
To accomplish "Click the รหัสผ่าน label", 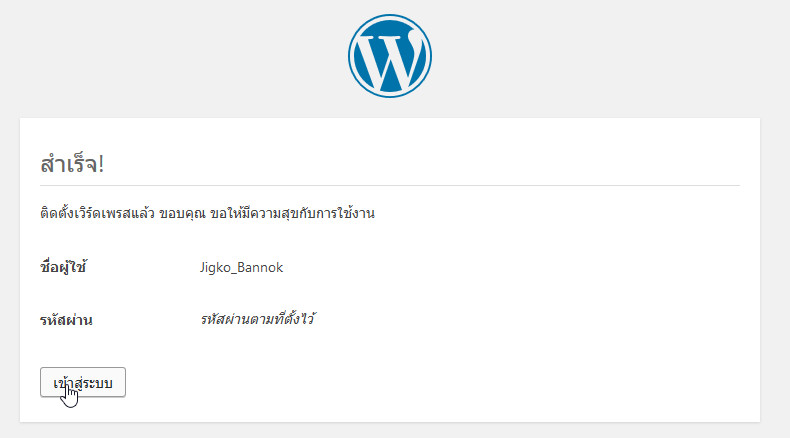I will tap(66, 320).
